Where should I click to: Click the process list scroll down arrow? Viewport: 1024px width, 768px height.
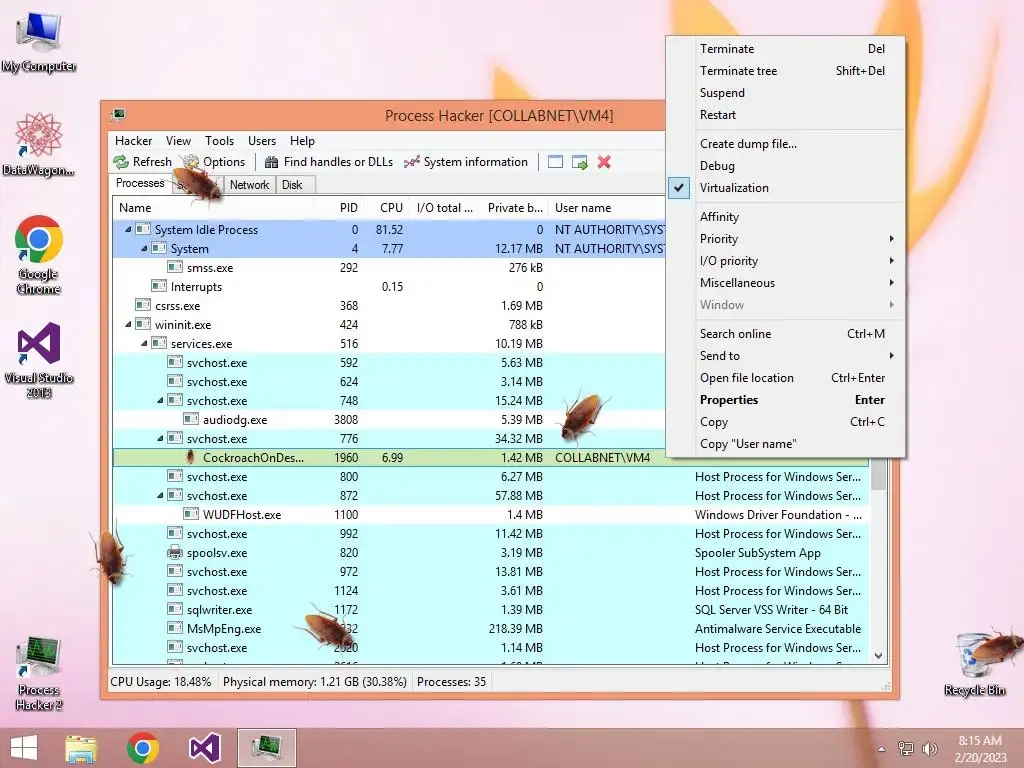(878, 656)
